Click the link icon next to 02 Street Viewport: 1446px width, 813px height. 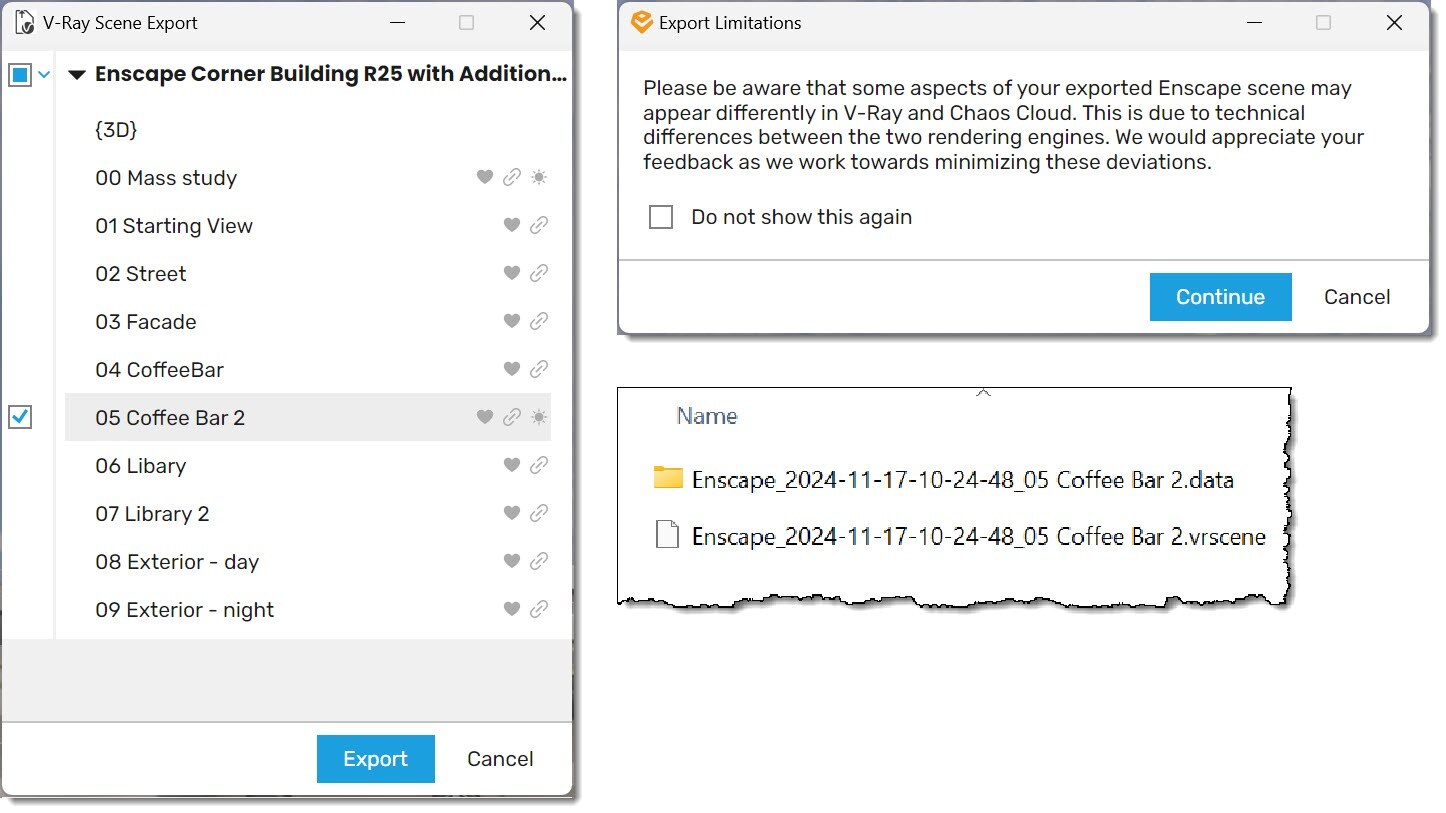[539, 273]
